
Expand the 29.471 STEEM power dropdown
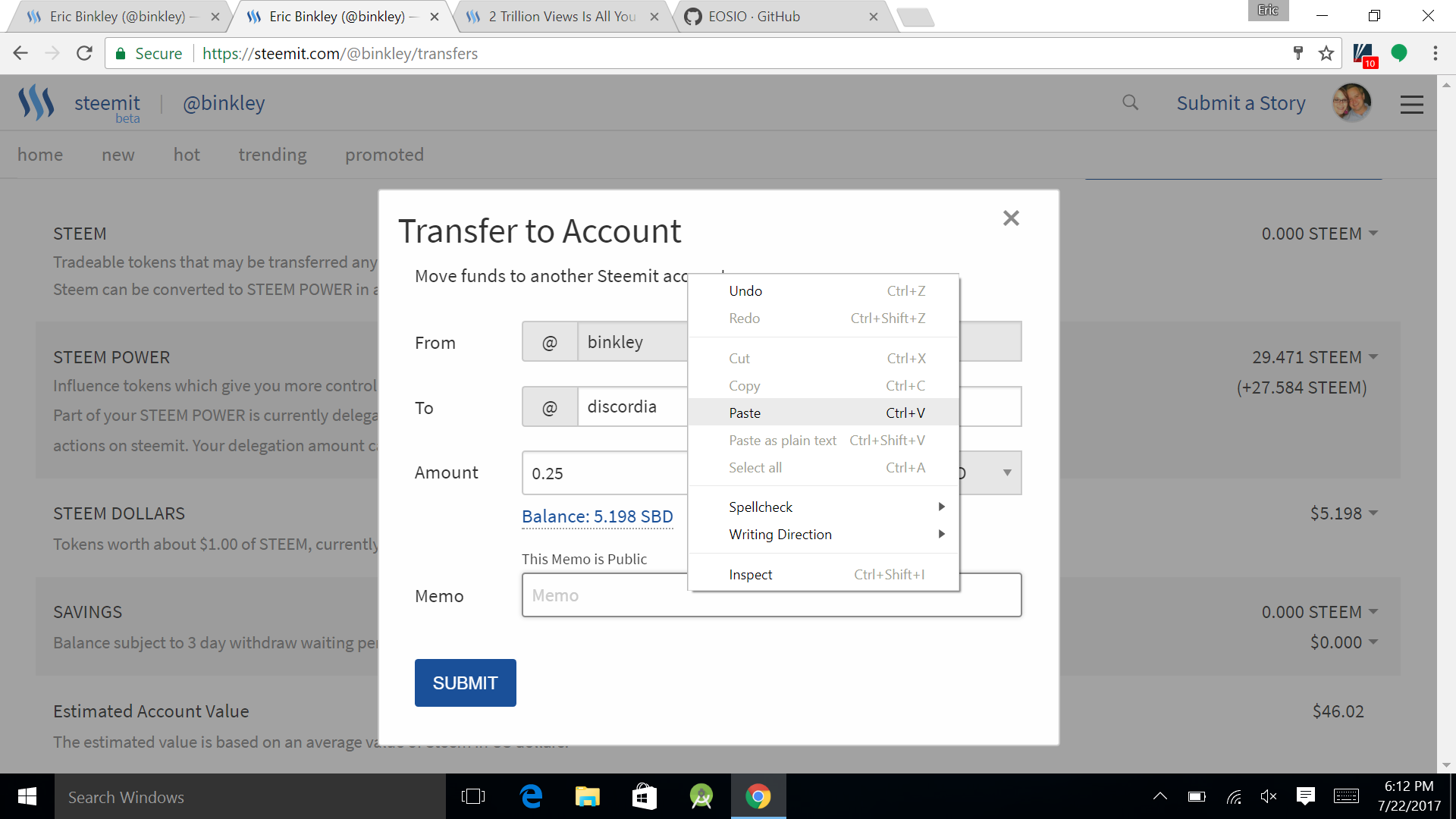(1373, 357)
